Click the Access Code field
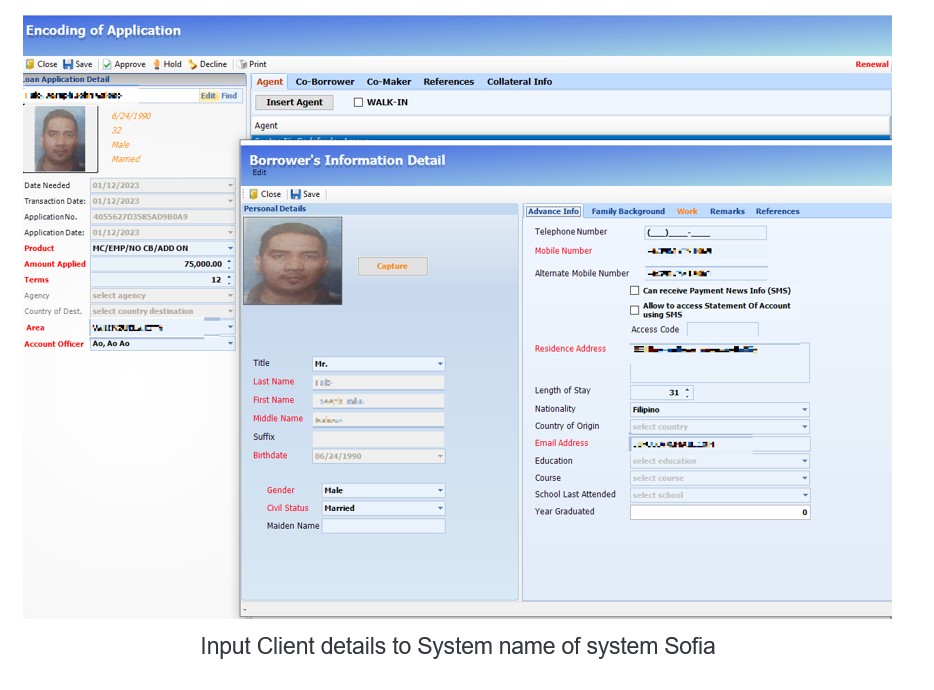This screenshot has height=690, width=934. coord(723,330)
